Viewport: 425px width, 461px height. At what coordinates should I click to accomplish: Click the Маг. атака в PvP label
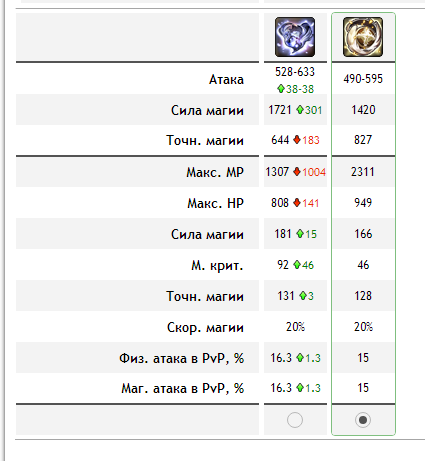point(183,388)
